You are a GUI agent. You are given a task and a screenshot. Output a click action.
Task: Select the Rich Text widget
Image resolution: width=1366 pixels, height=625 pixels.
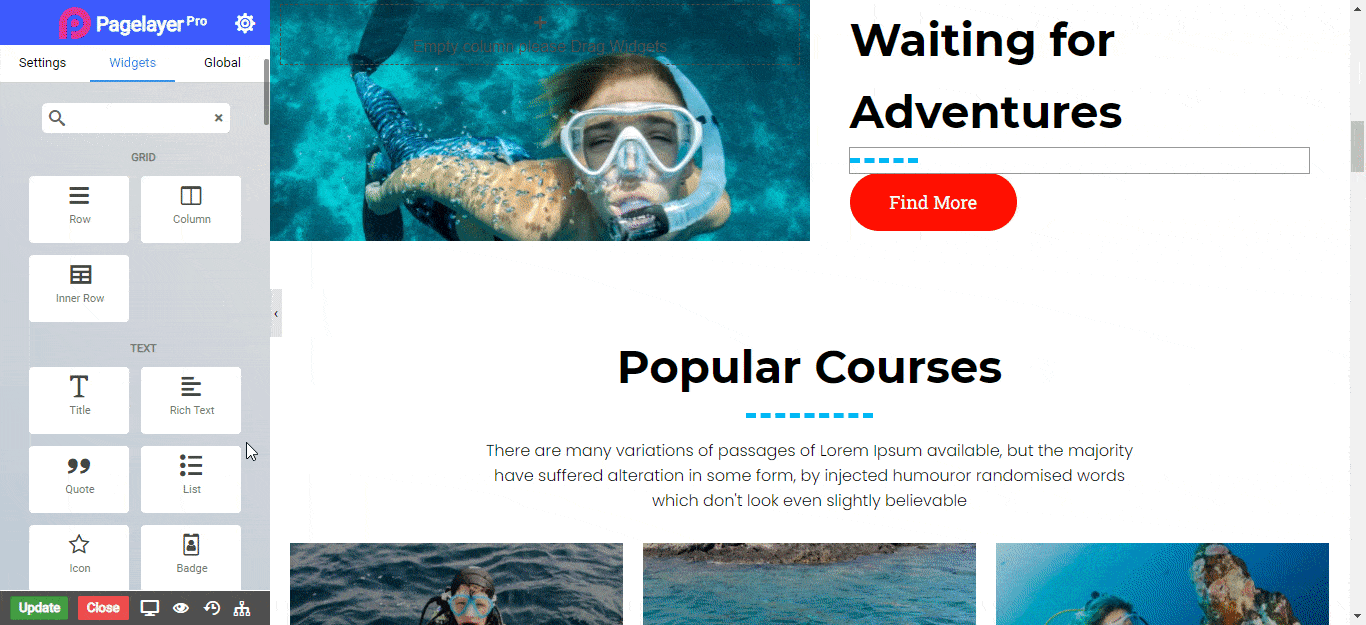coord(191,400)
